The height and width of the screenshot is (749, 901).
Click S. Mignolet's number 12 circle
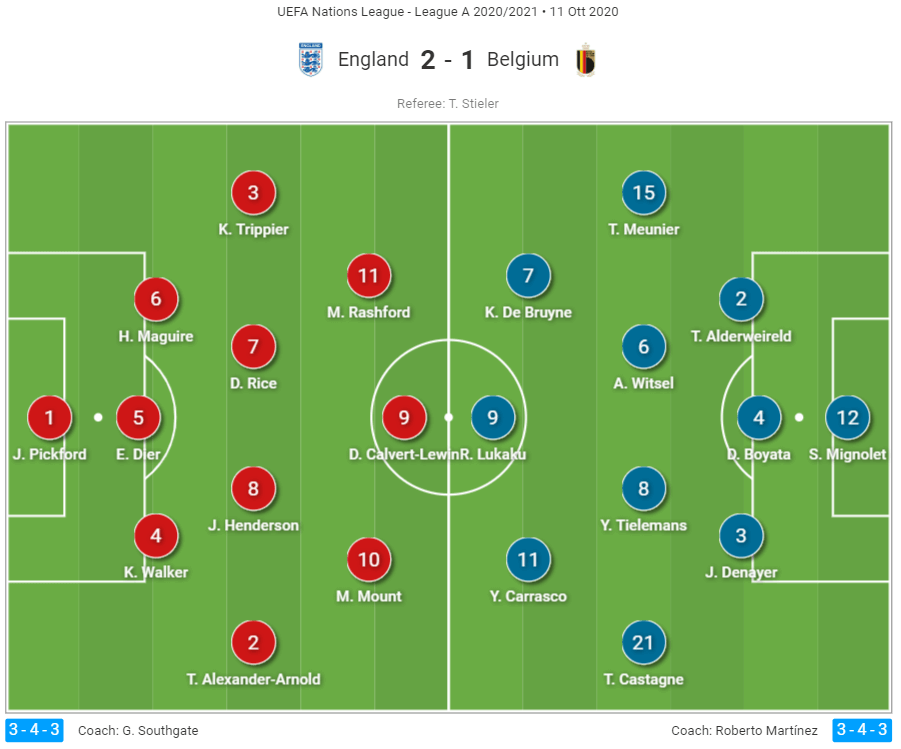coord(848,418)
